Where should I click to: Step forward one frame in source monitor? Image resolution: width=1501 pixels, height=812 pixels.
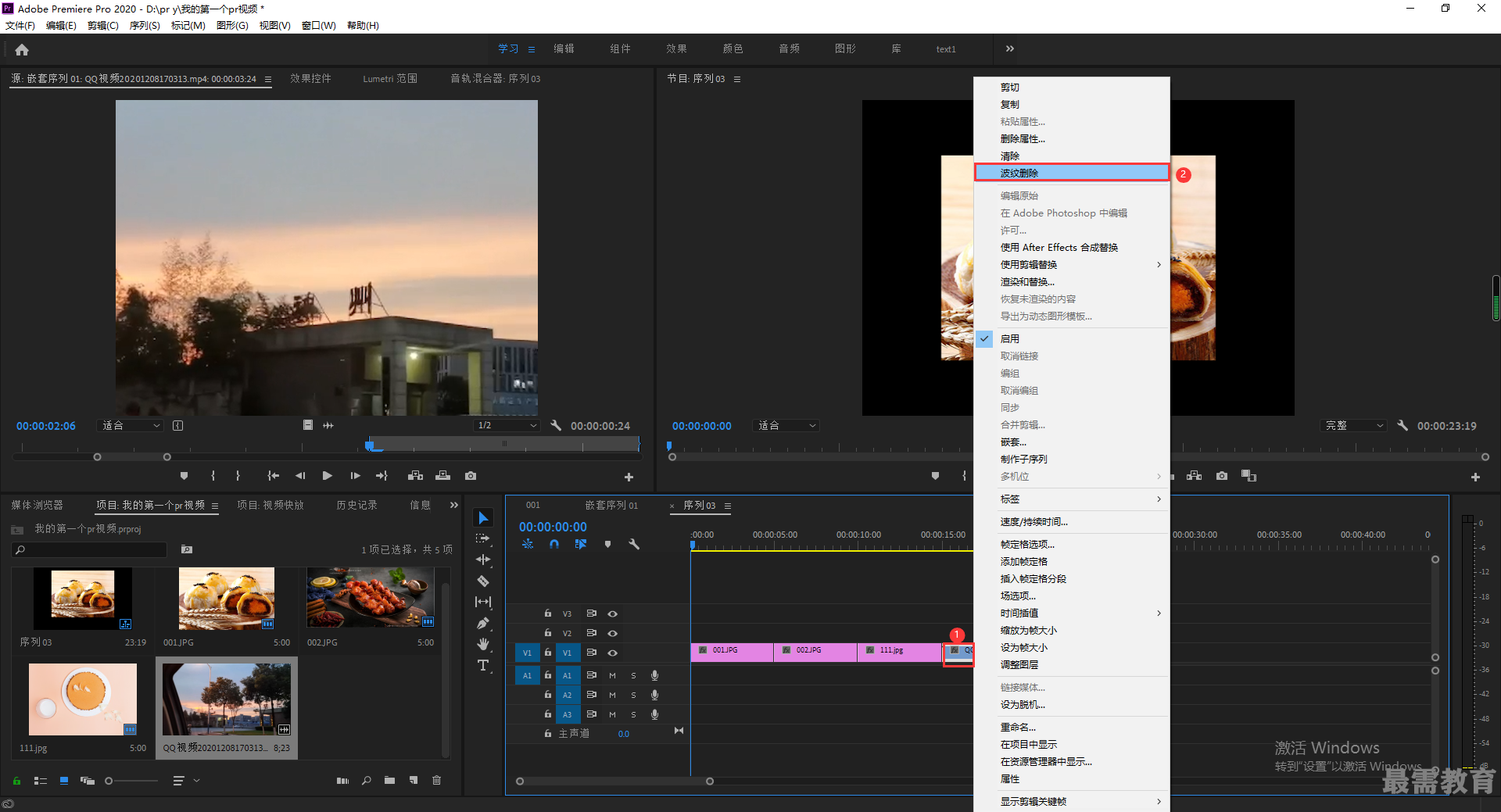pyautogui.click(x=355, y=475)
